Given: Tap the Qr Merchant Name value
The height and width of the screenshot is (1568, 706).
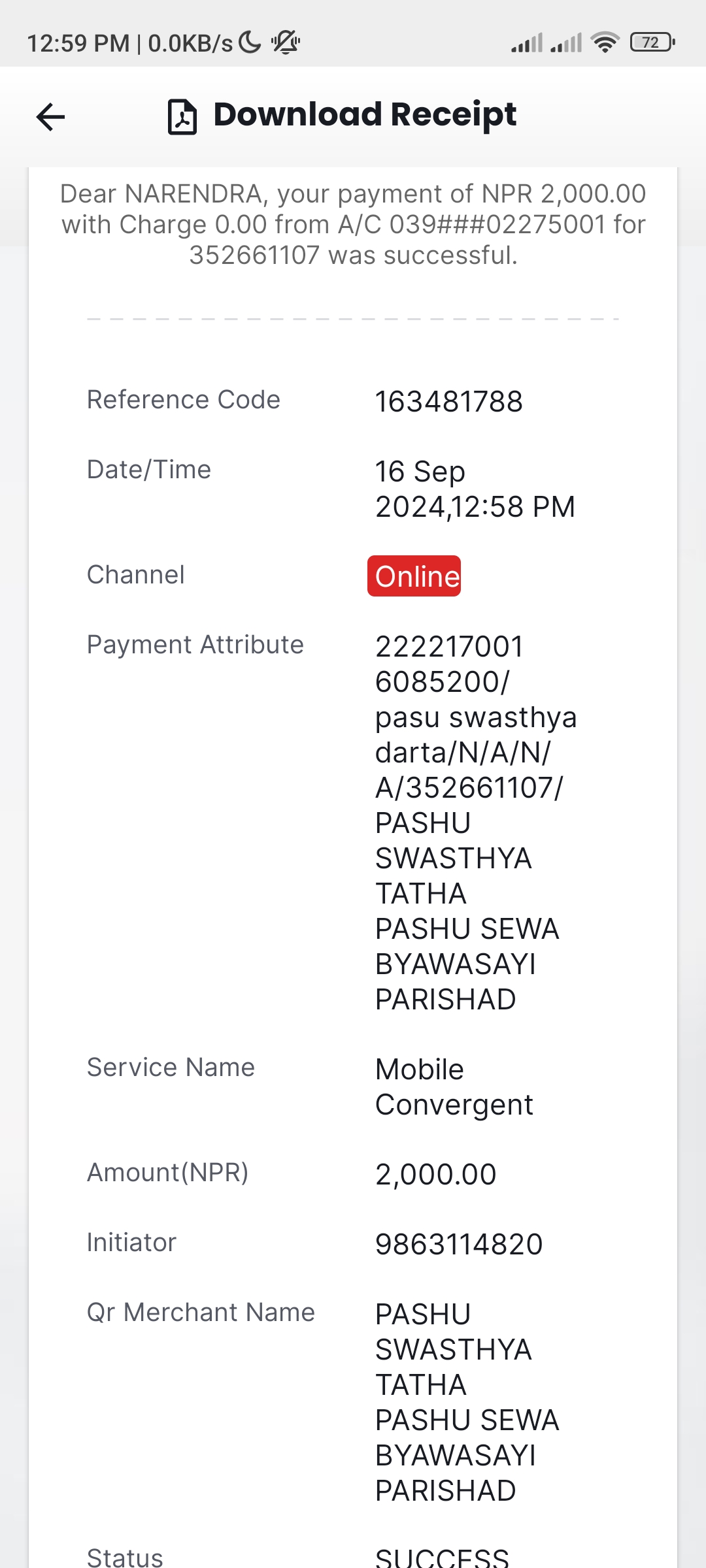Looking at the screenshot, I should pos(467,1403).
